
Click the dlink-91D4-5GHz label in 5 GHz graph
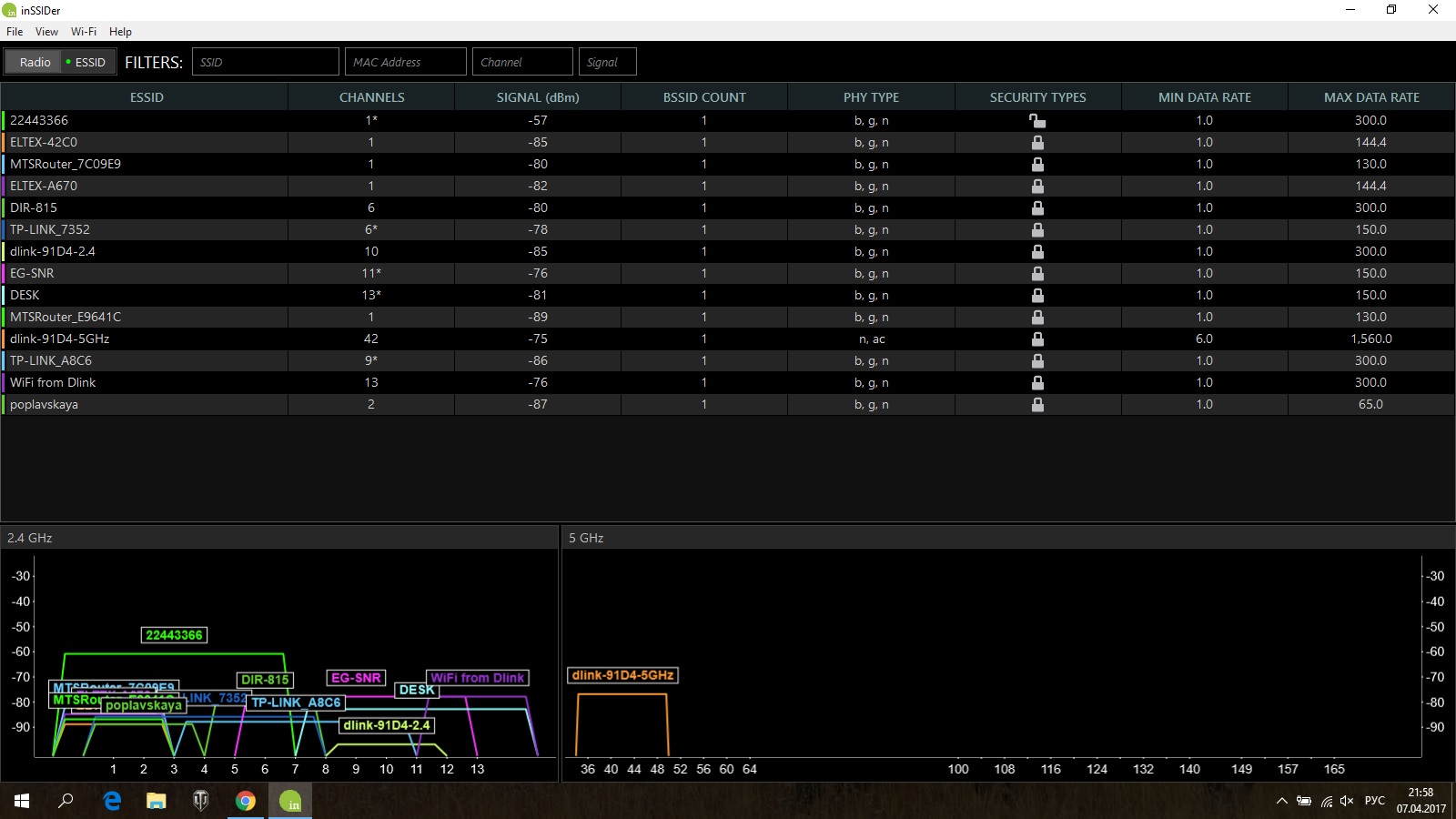(622, 675)
